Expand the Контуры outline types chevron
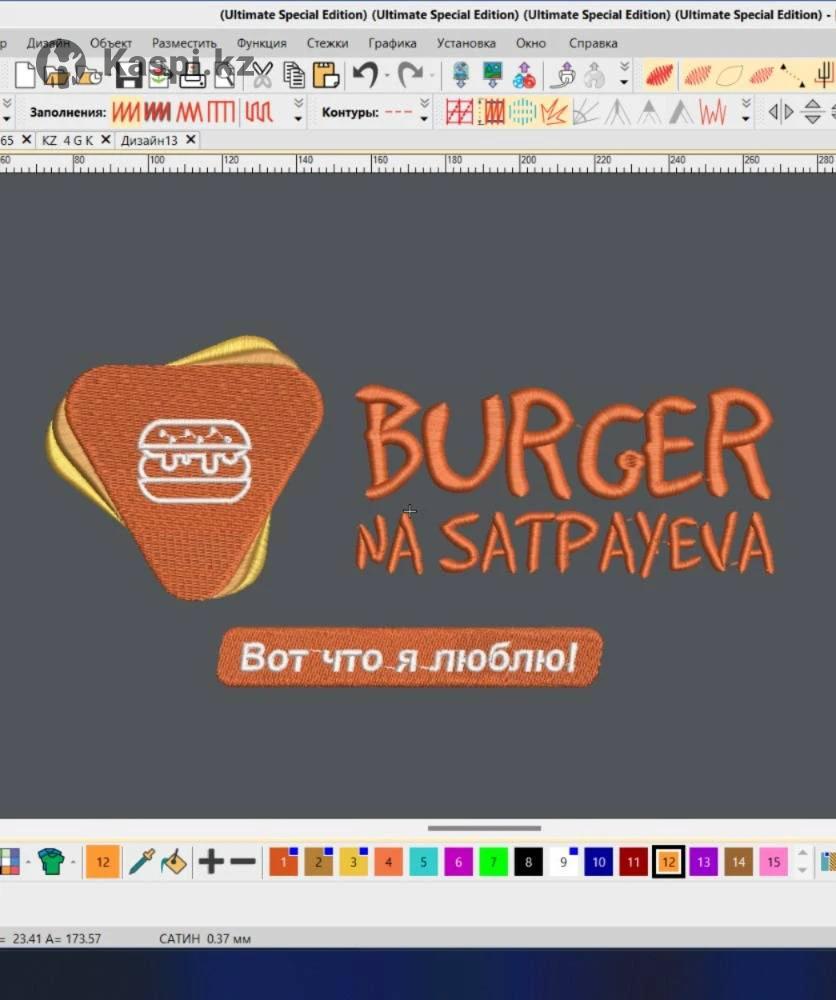 (424, 111)
